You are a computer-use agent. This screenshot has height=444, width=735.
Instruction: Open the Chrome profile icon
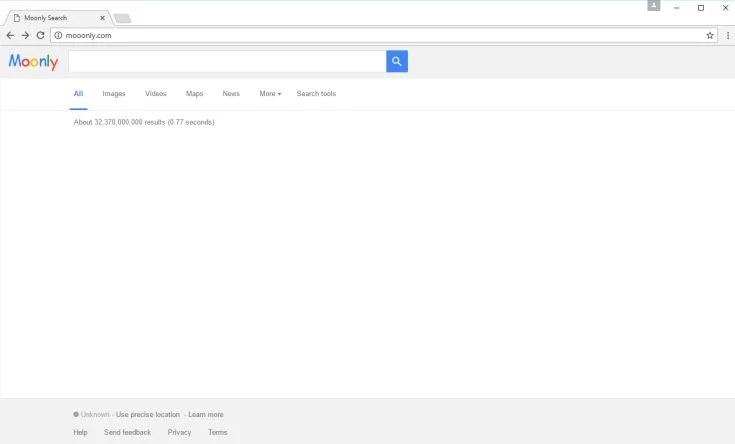pyautogui.click(x=653, y=6)
